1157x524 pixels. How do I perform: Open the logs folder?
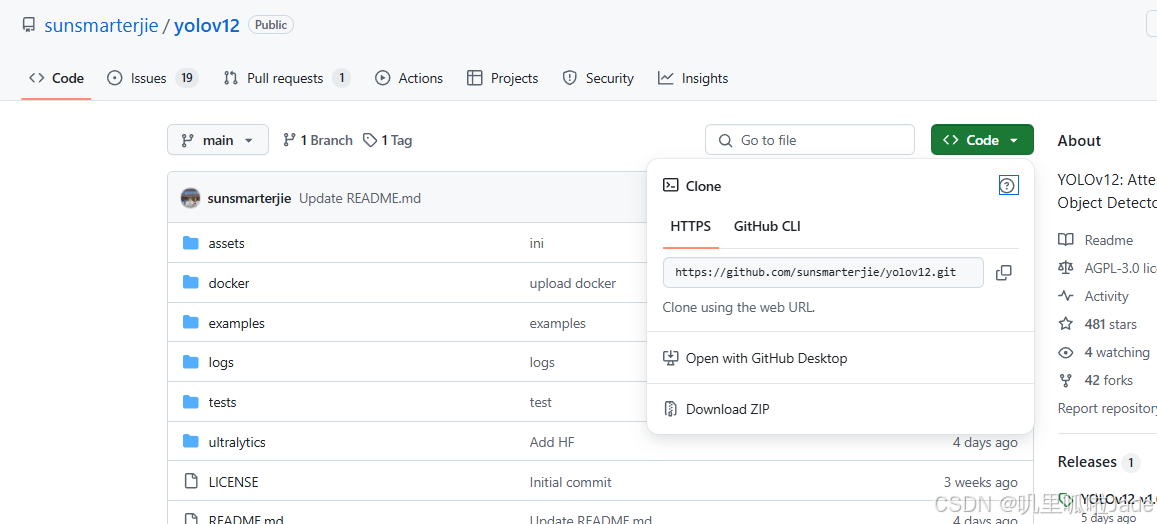pos(221,363)
